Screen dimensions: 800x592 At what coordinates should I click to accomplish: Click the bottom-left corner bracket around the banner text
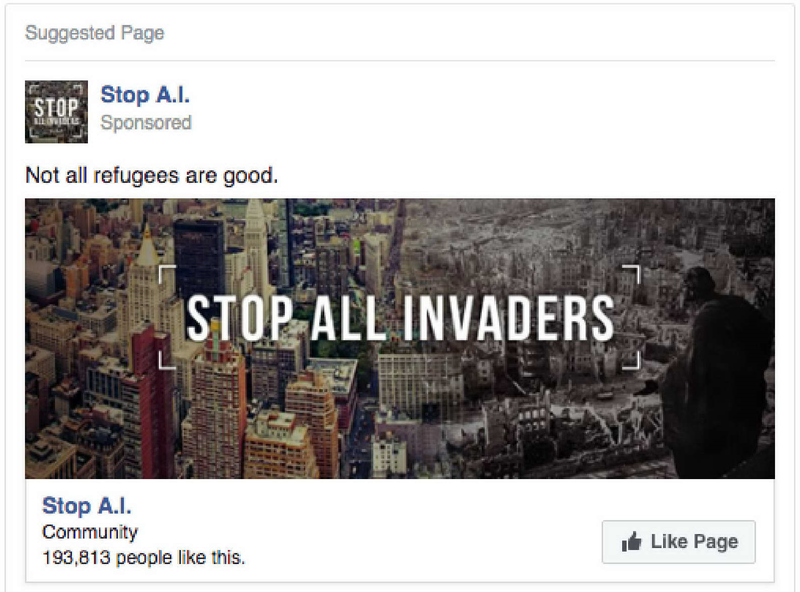[x=167, y=360]
